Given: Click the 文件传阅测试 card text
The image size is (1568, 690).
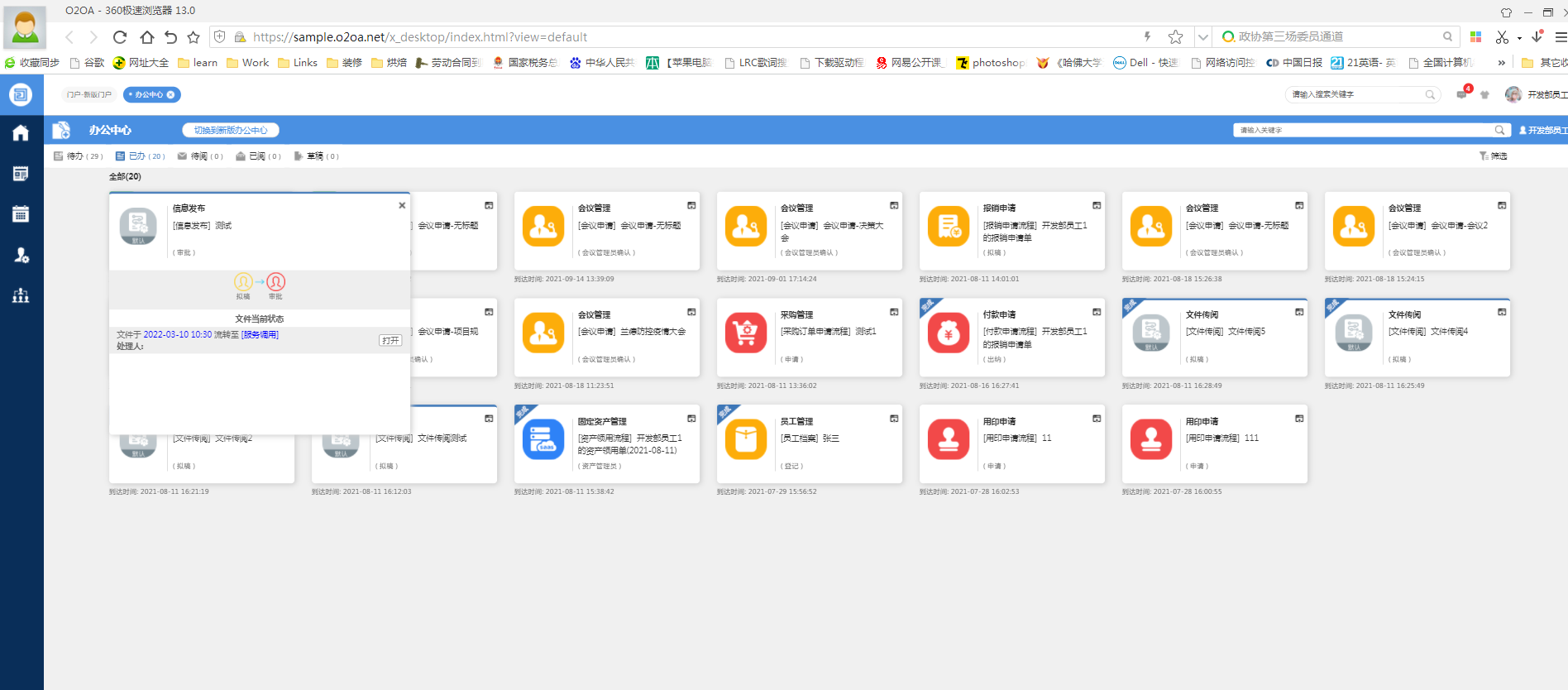Looking at the screenshot, I should (421, 438).
